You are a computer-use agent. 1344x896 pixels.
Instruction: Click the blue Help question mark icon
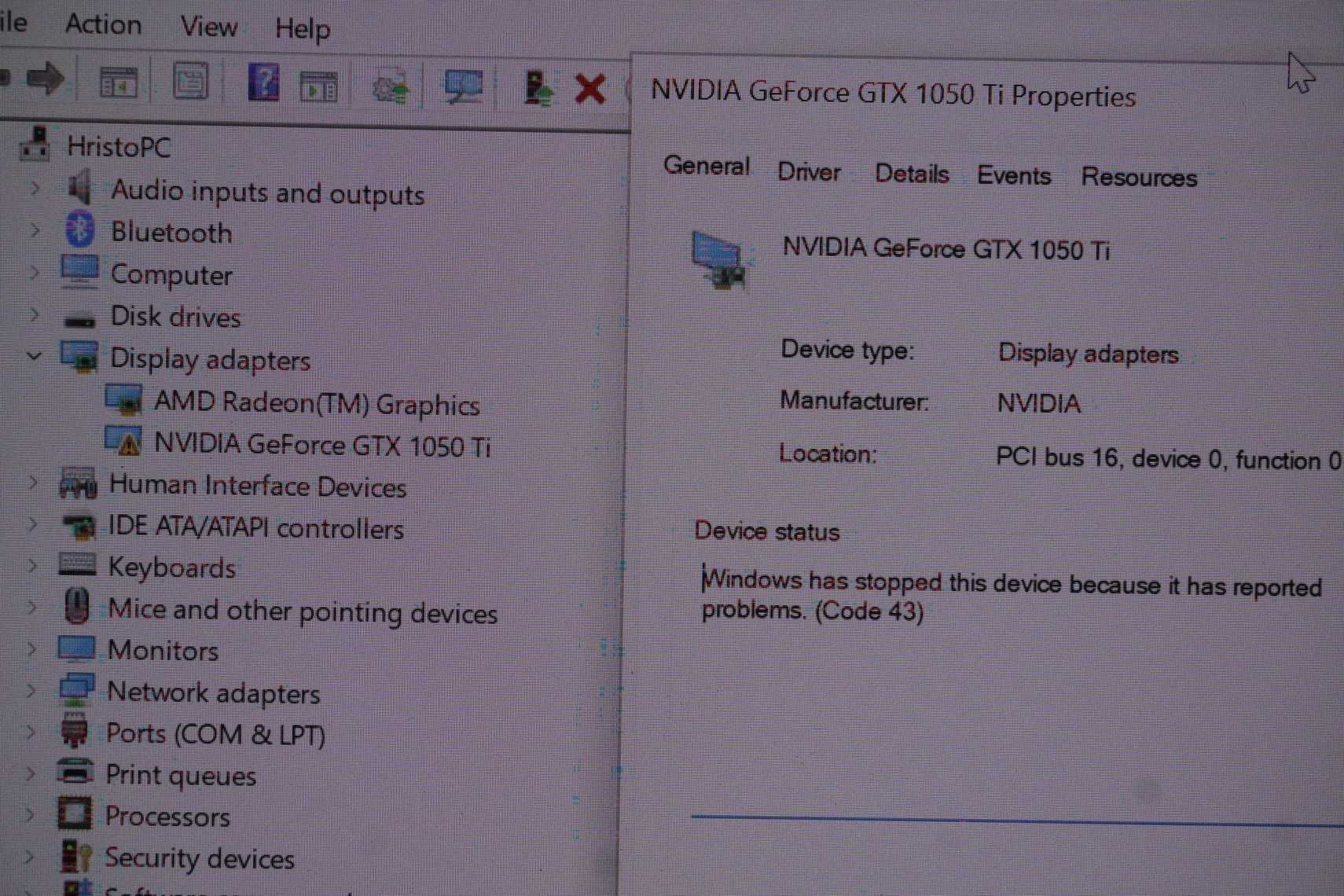click(x=263, y=82)
